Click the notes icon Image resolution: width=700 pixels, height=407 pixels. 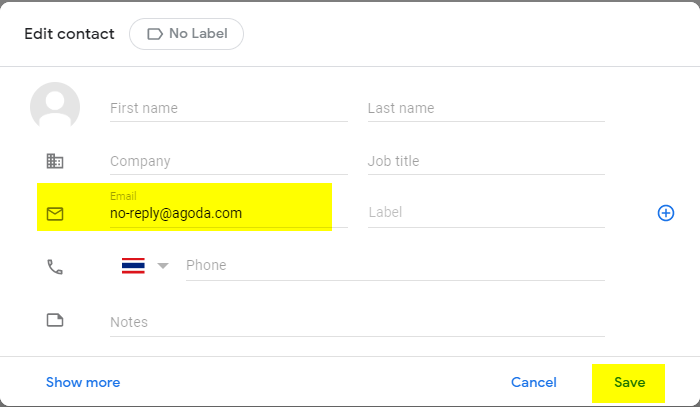55,320
